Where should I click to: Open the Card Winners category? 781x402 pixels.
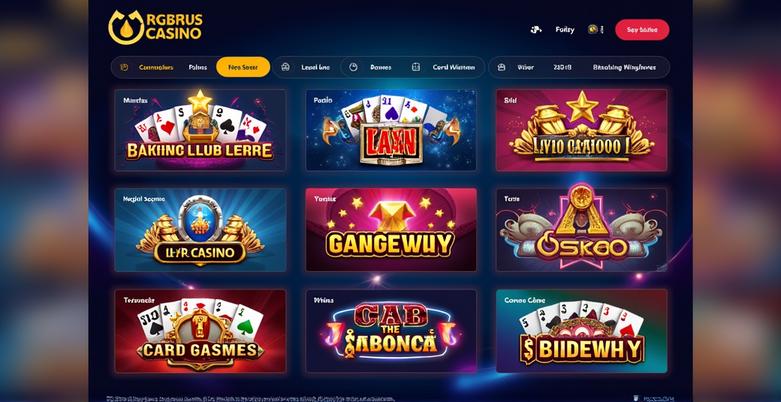point(454,67)
